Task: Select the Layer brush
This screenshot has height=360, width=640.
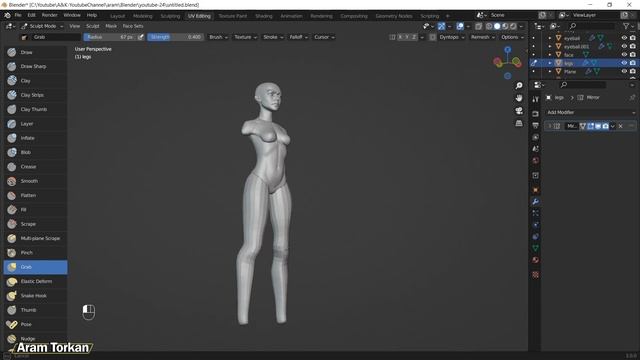Action: coord(35,124)
